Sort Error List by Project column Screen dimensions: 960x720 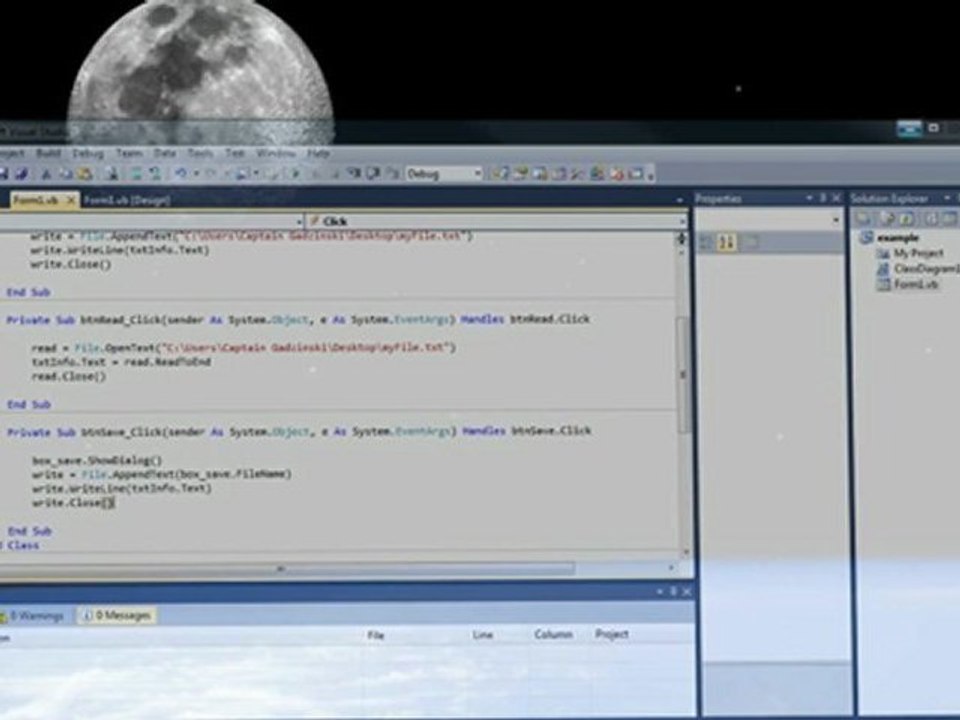click(x=612, y=634)
